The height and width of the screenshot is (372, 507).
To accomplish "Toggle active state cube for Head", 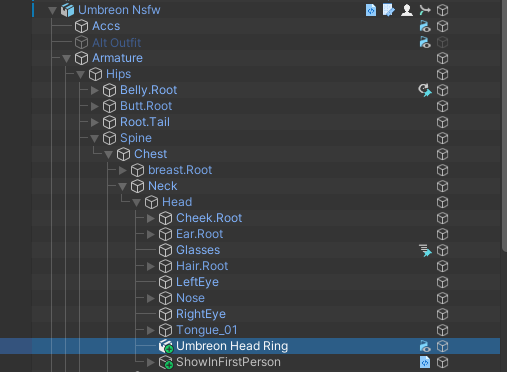I will tap(442, 202).
